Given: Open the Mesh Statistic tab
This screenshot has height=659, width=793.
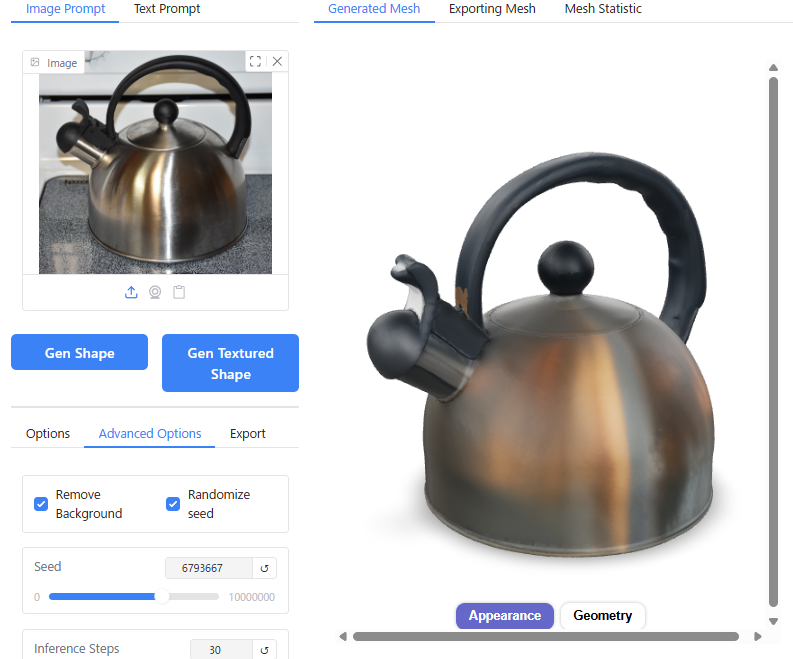Looking at the screenshot, I should 603,9.
